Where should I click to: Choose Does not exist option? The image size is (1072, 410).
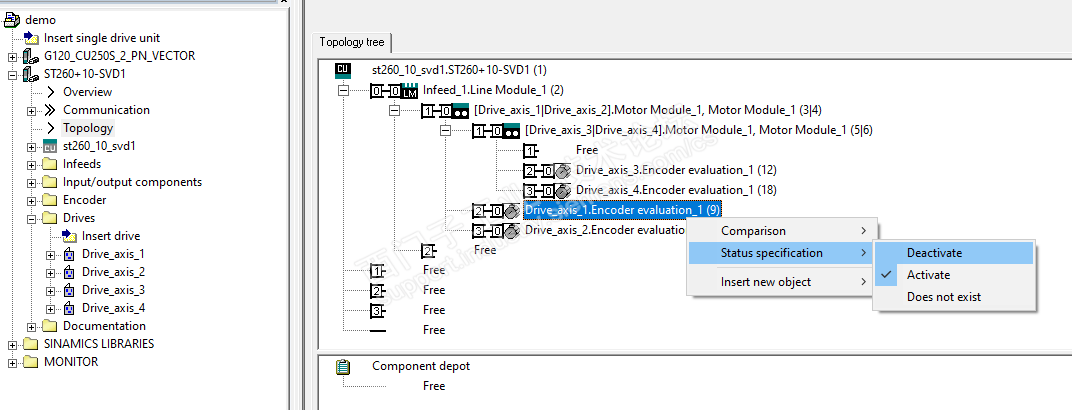pyautogui.click(x=955, y=297)
